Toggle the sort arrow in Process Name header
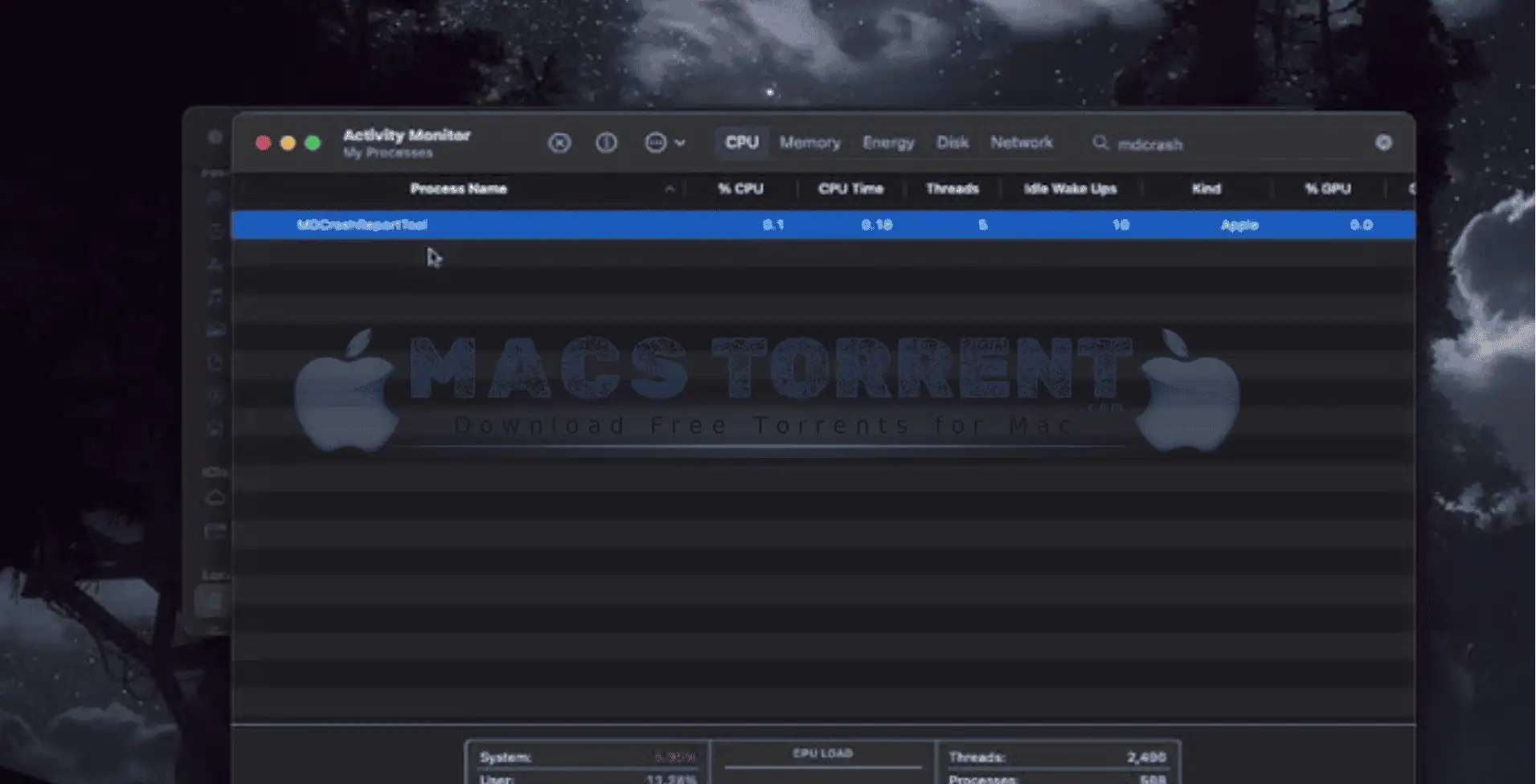Image resolution: width=1536 pixels, height=784 pixels. pos(670,190)
